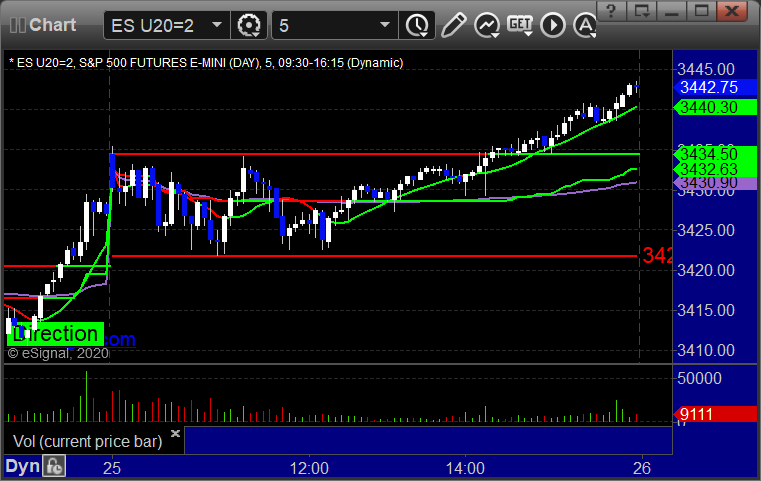
Task: Click the 3415.00 price axis value
Action: [x=706, y=310]
